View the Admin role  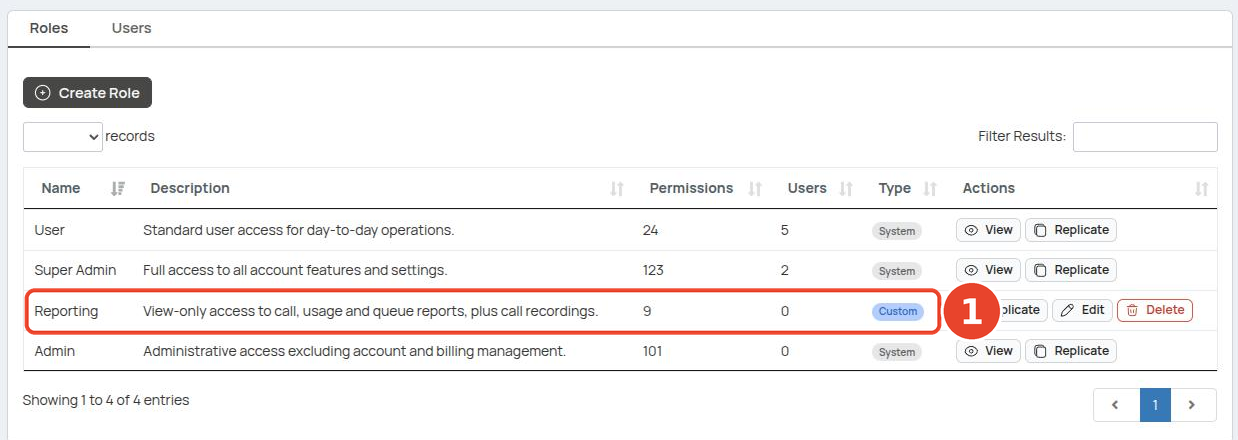click(x=988, y=351)
